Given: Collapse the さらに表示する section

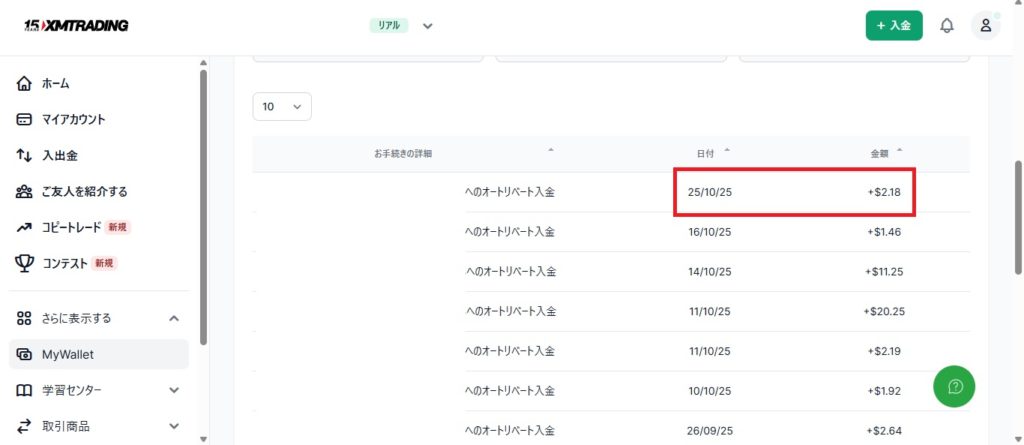Looking at the screenshot, I should 174,318.
